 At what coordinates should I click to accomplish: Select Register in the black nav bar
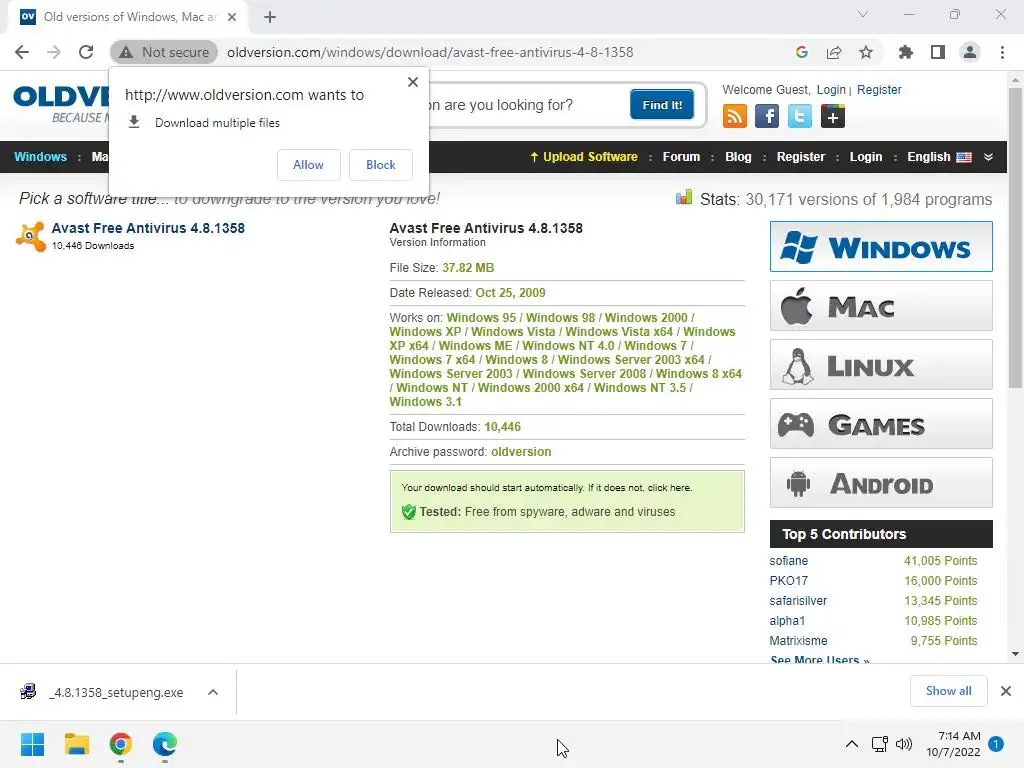click(801, 157)
